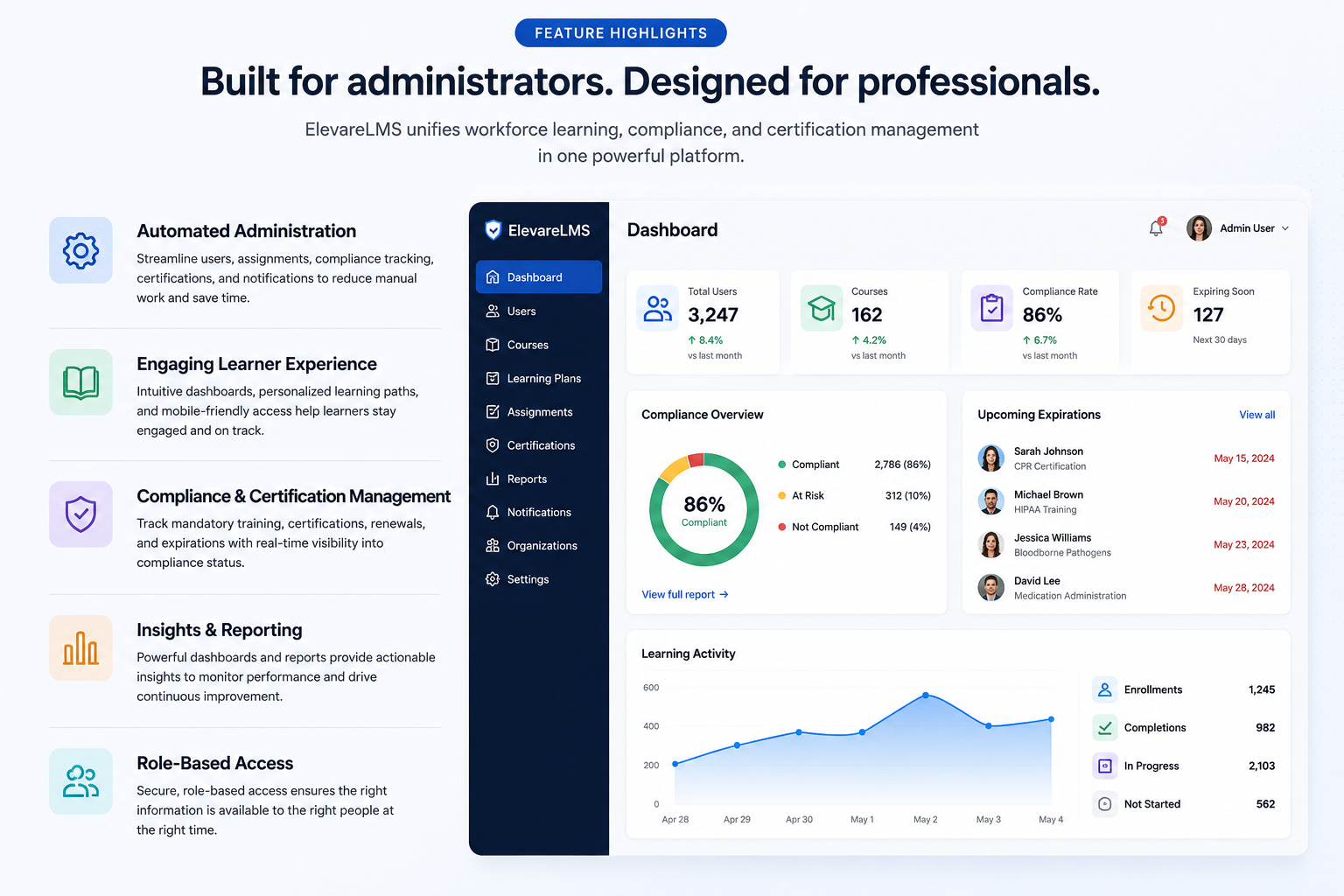The image size is (1344, 896).
Task: Click the Completions checkmark icon
Action: [1105, 727]
